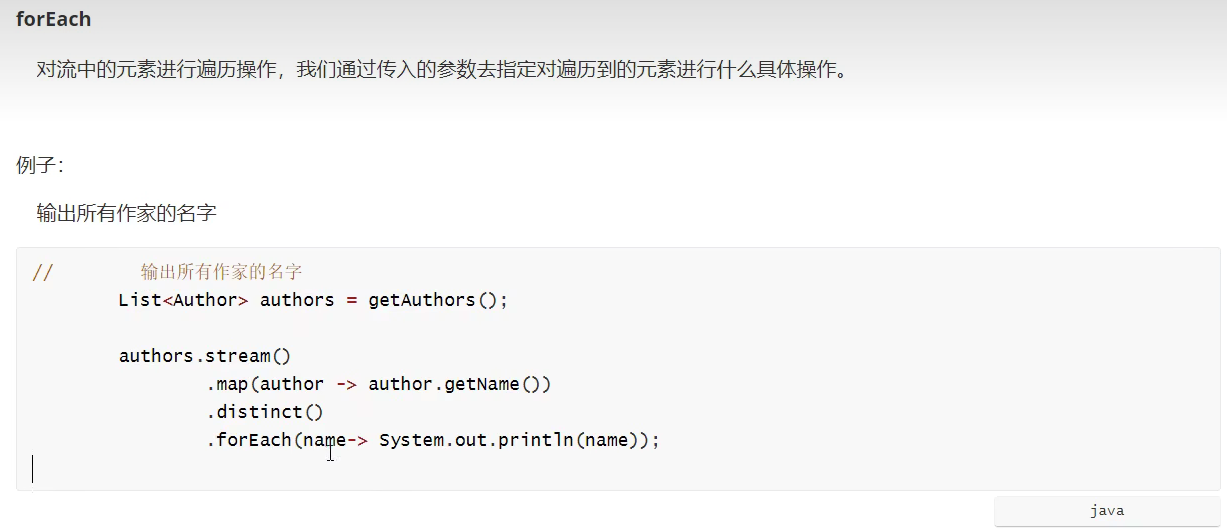
Task: Click the blank line between the code statements
Action: tap(300, 328)
